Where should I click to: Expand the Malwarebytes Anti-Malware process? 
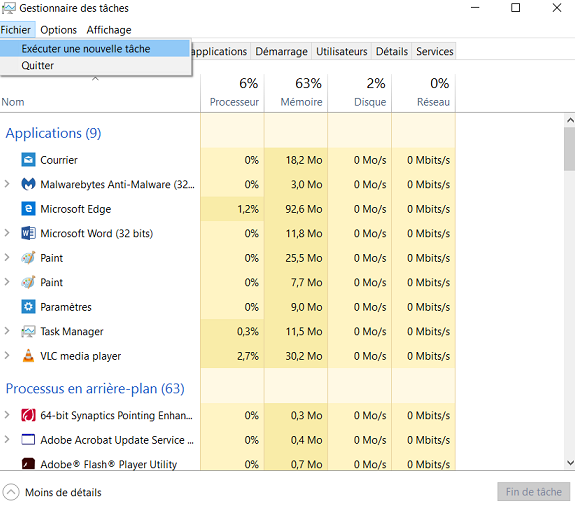tap(7, 184)
